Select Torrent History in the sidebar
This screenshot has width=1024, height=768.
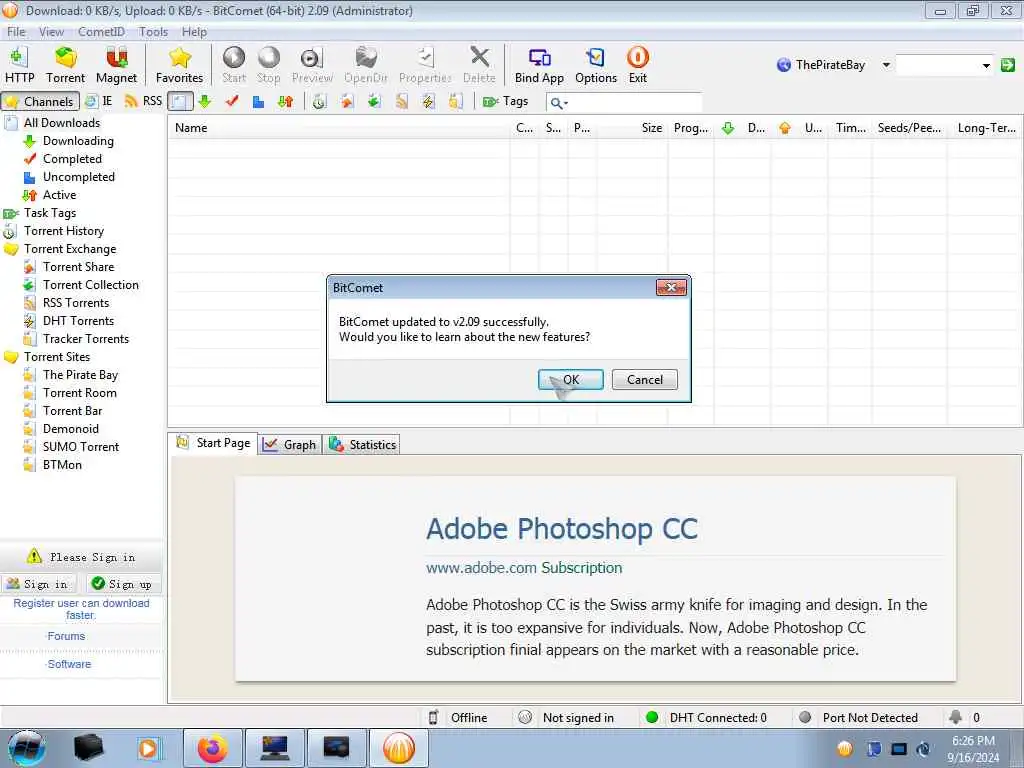(x=63, y=231)
